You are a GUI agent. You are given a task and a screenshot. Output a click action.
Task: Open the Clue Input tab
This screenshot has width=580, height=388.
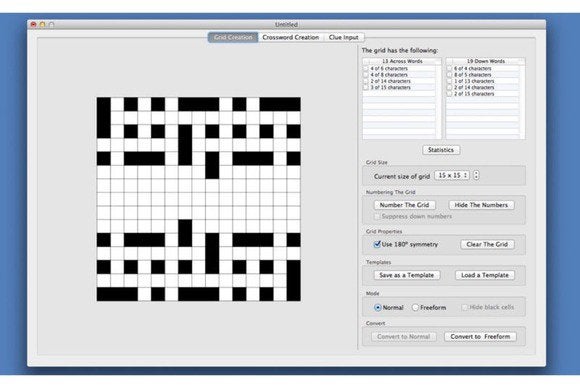[x=344, y=37]
